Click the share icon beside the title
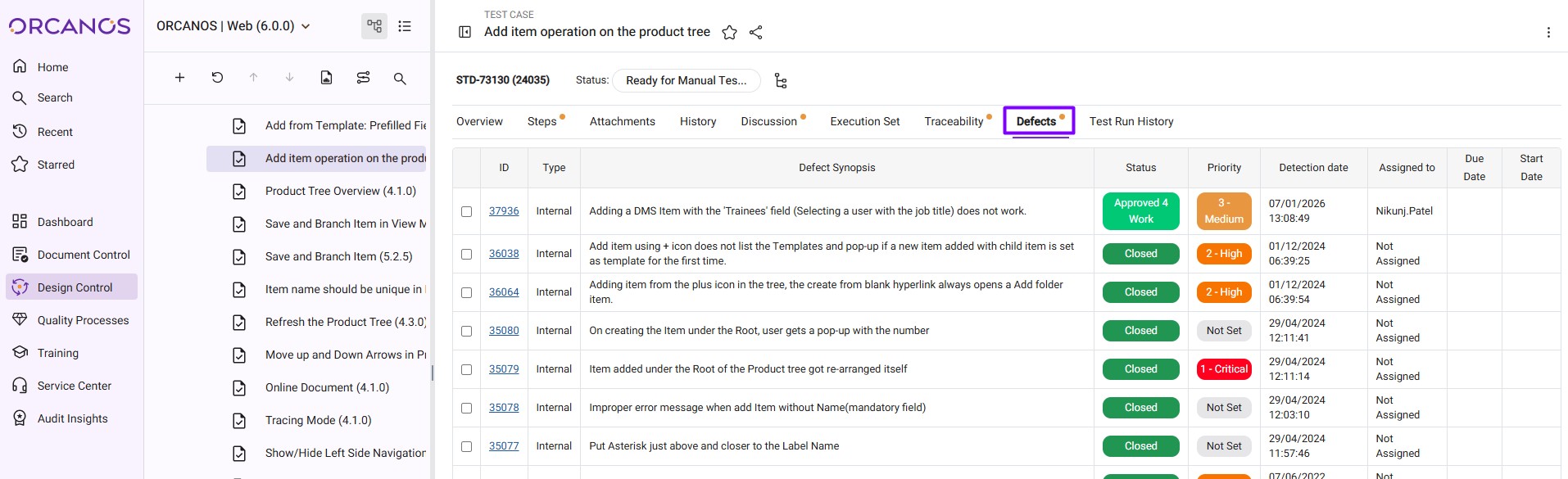The image size is (1568, 479). tap(756, 33)
